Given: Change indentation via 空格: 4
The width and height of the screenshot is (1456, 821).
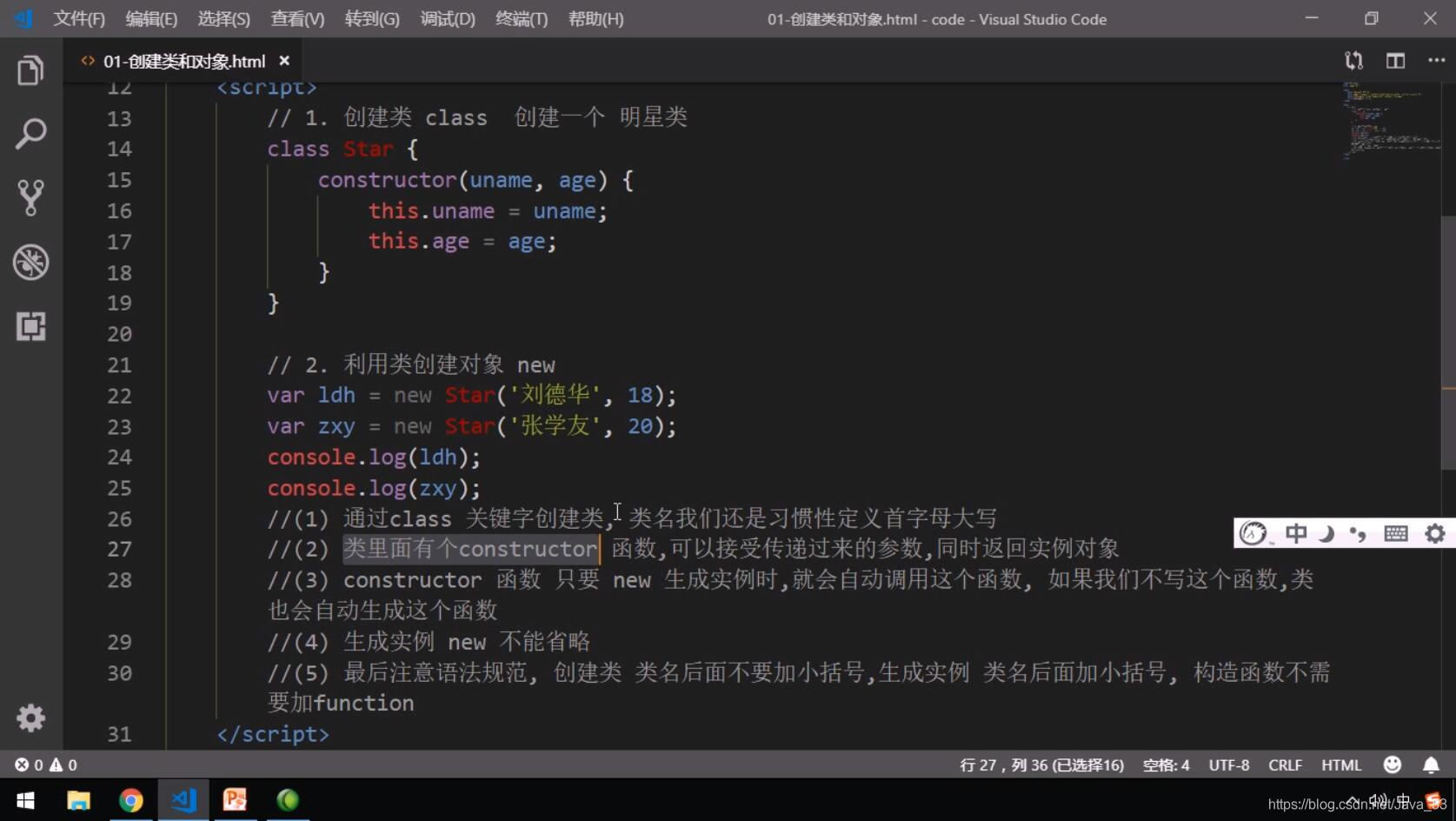Looking at the screenshot, I should pyautogui.click(x=1166, y=764).
